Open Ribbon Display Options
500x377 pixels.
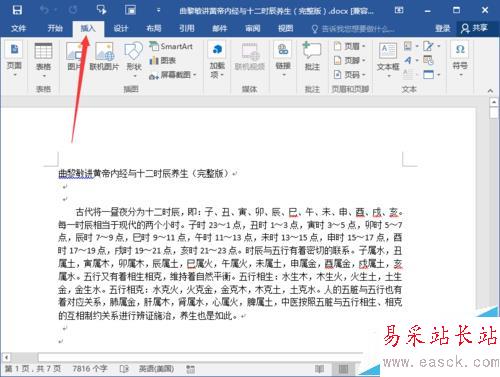point(399,10)
